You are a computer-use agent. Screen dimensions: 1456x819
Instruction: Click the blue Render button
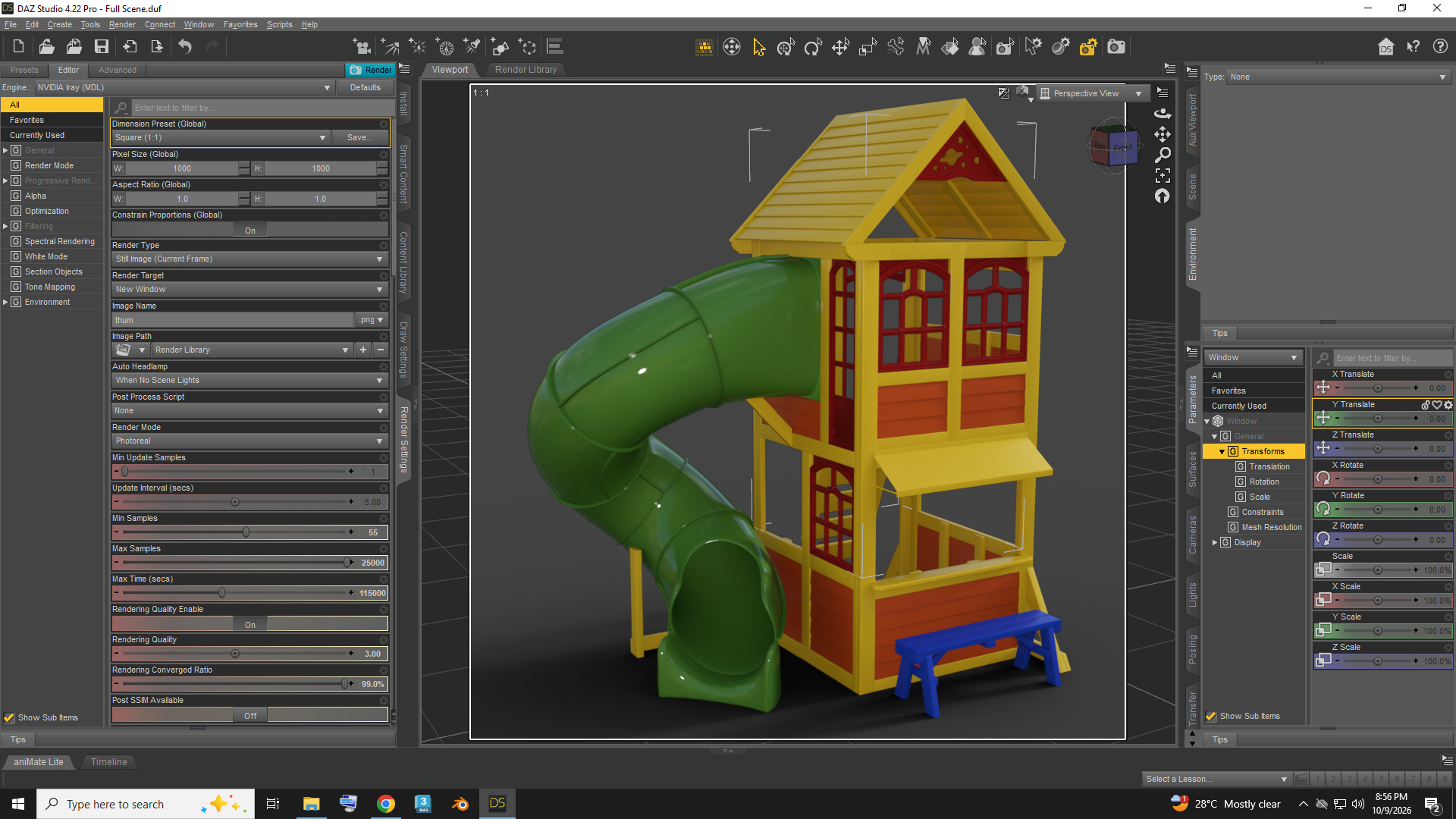(x=370, y=70)
